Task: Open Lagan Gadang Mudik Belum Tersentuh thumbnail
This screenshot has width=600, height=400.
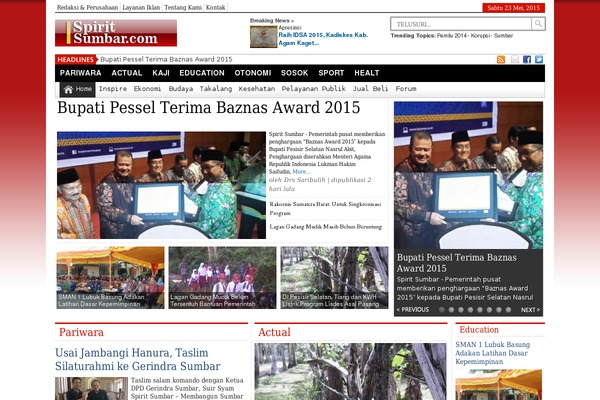Action: coord(222,278)
